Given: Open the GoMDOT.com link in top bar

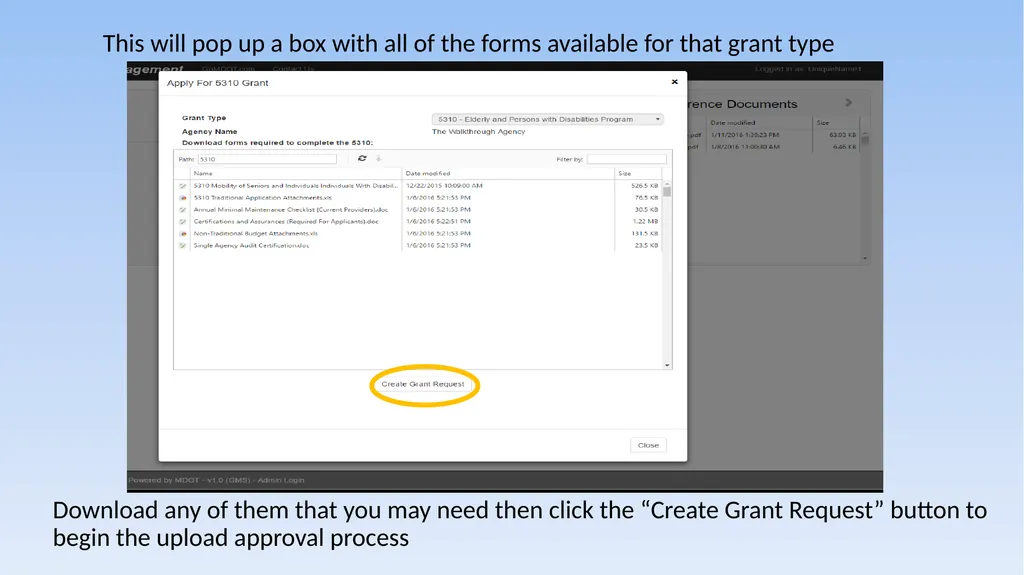Looking at the screenshot, I should tap(228, 69).
